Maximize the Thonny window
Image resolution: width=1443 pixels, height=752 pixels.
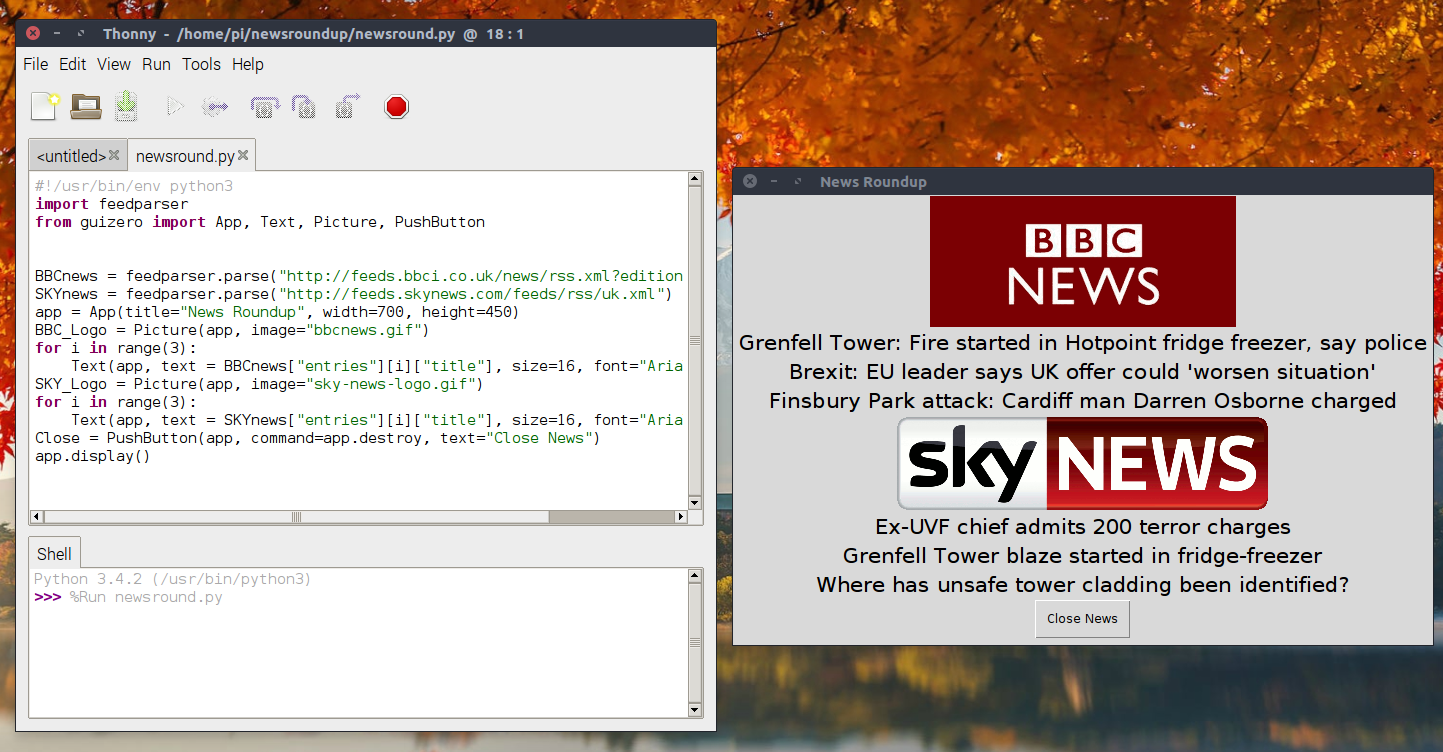click(81, 34)
